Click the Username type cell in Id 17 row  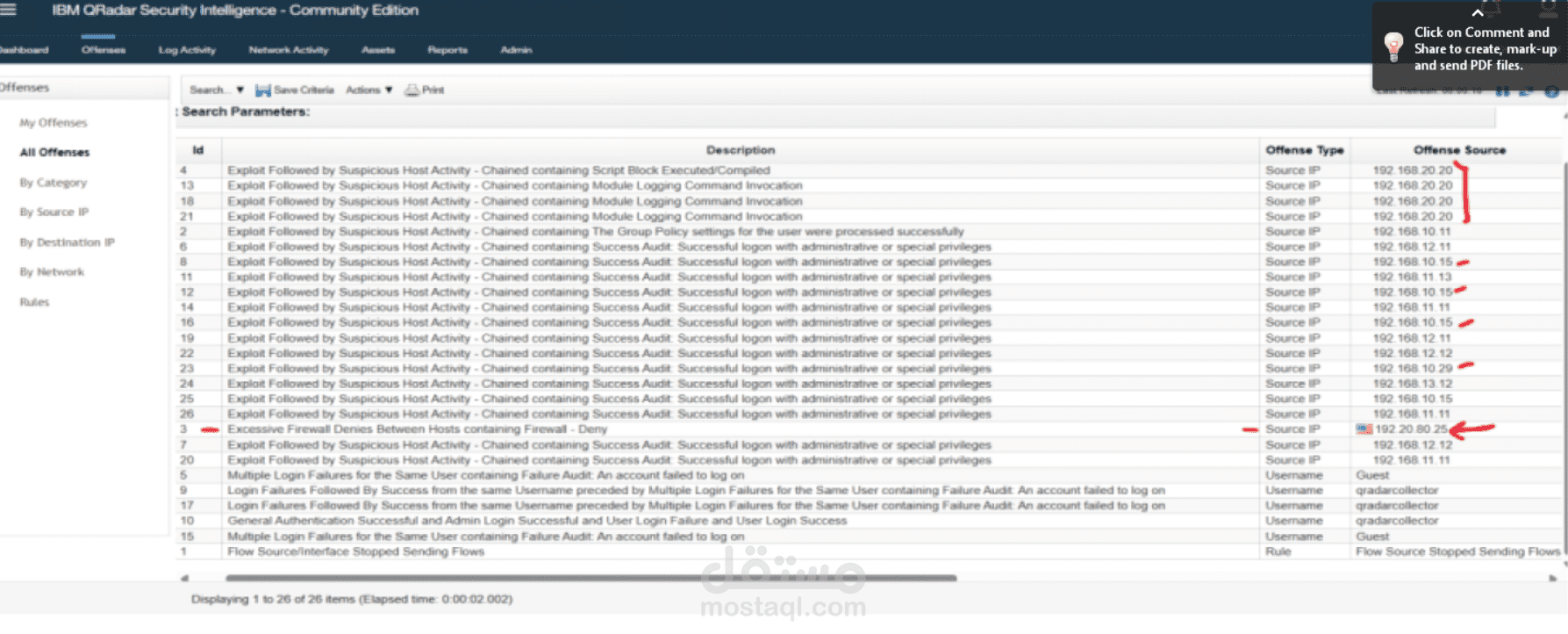tap(1293, 506)
